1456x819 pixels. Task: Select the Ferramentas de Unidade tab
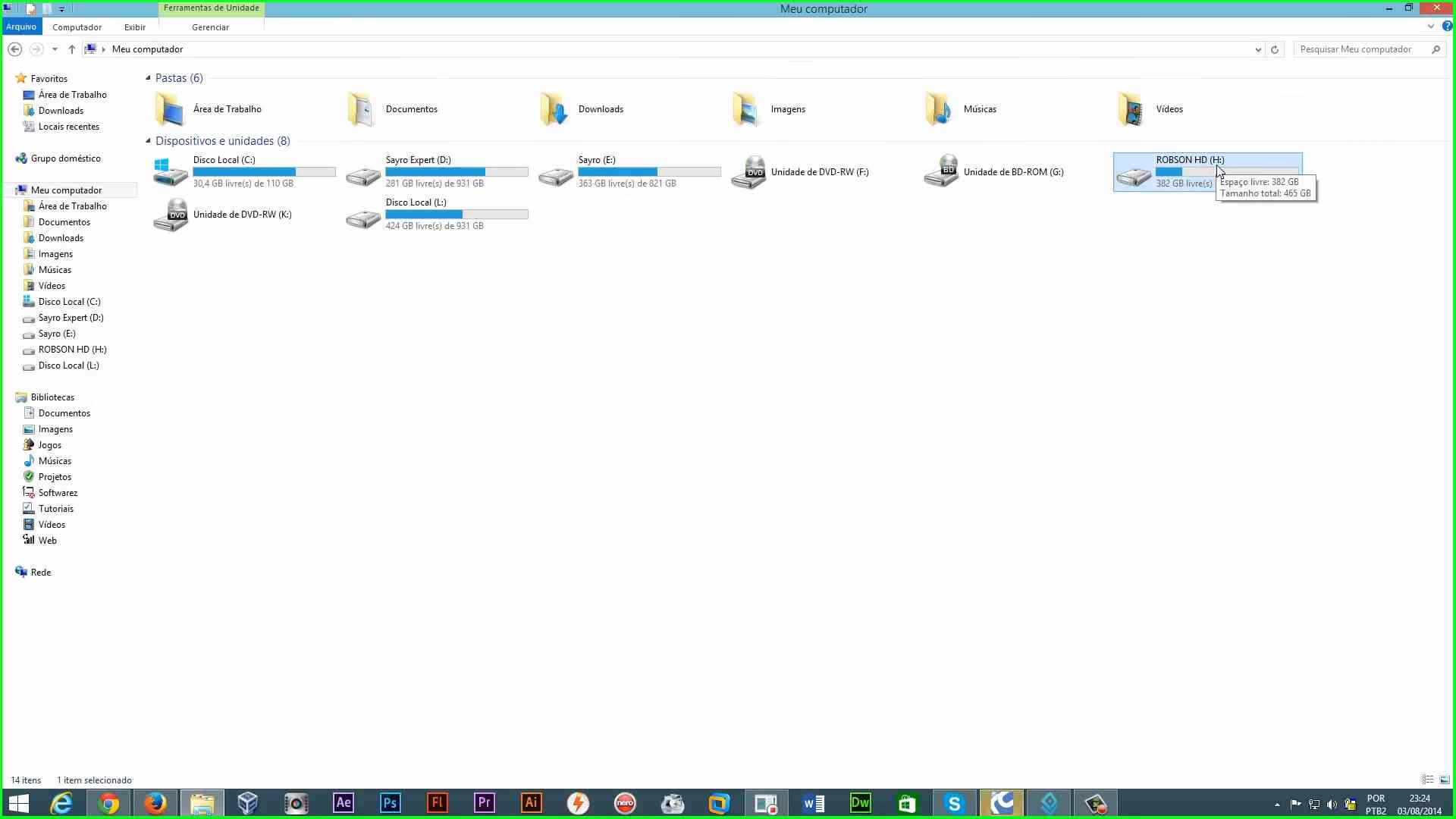click(212, 8)
